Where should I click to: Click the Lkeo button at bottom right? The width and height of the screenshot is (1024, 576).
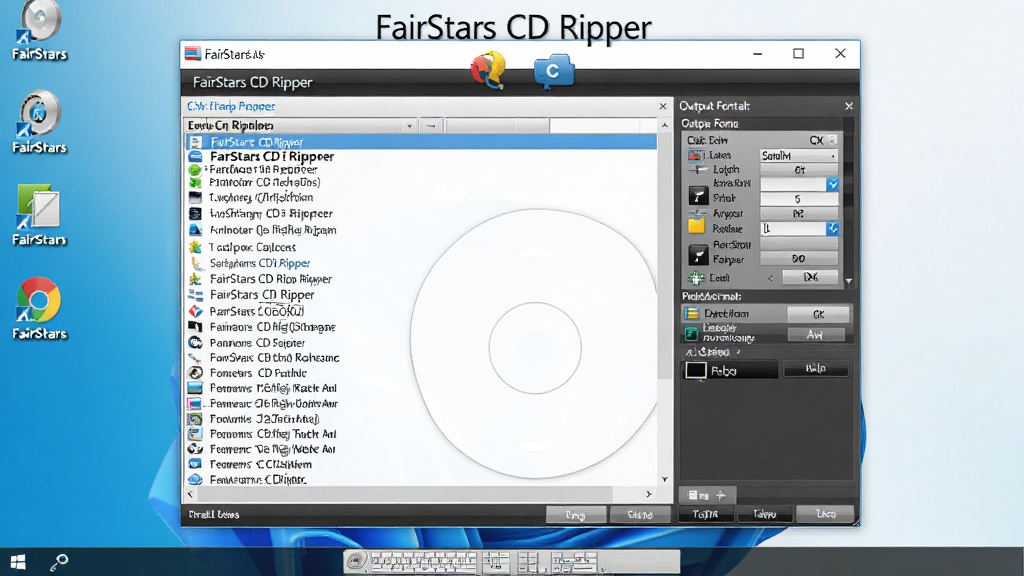[x=825, y=515]
